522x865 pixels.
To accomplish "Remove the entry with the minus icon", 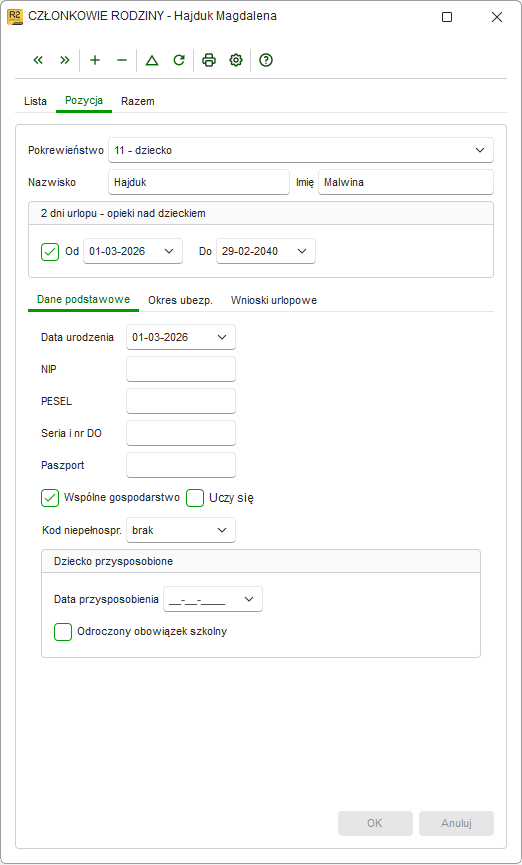I will click(x=122, y=61).
